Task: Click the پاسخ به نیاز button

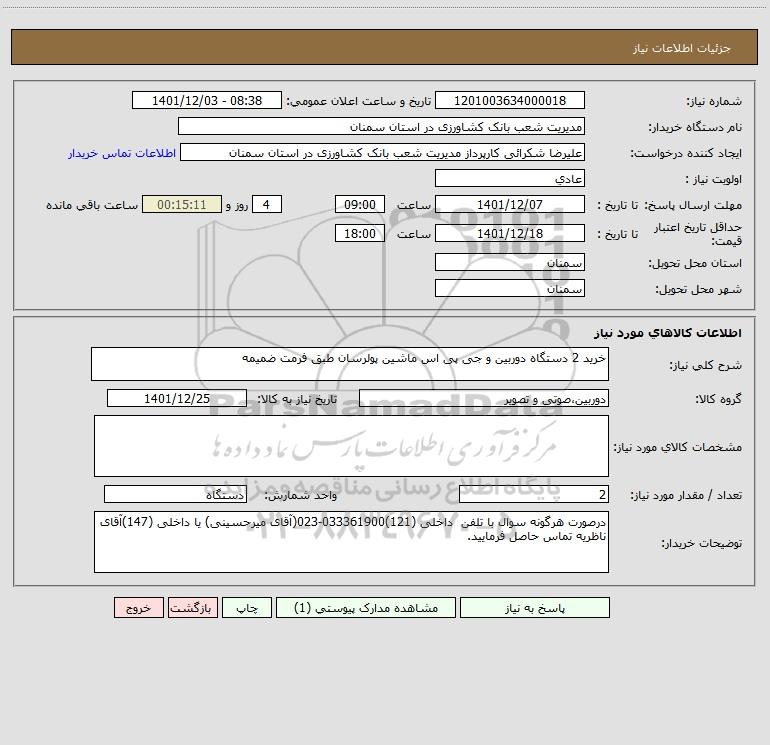Action: (535, 607)
